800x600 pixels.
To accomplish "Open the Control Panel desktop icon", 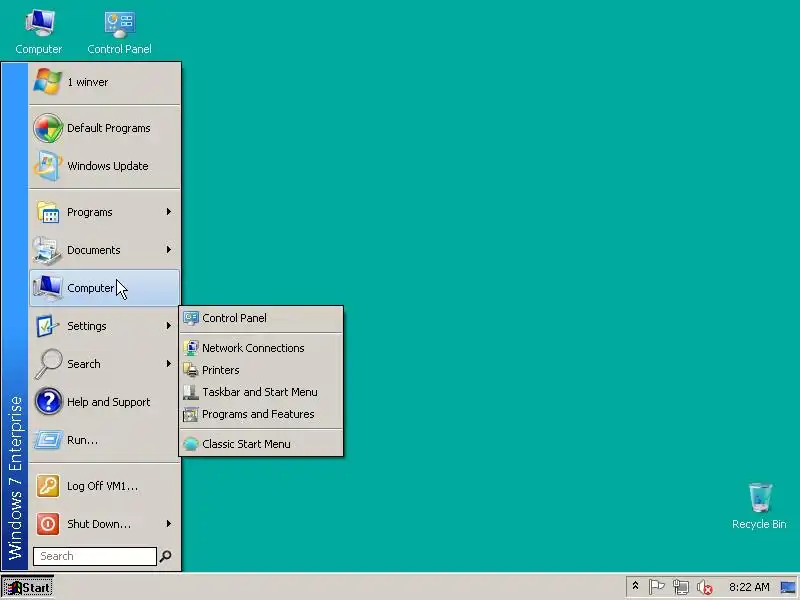I will pyautogui.click(x=119, y=32).
